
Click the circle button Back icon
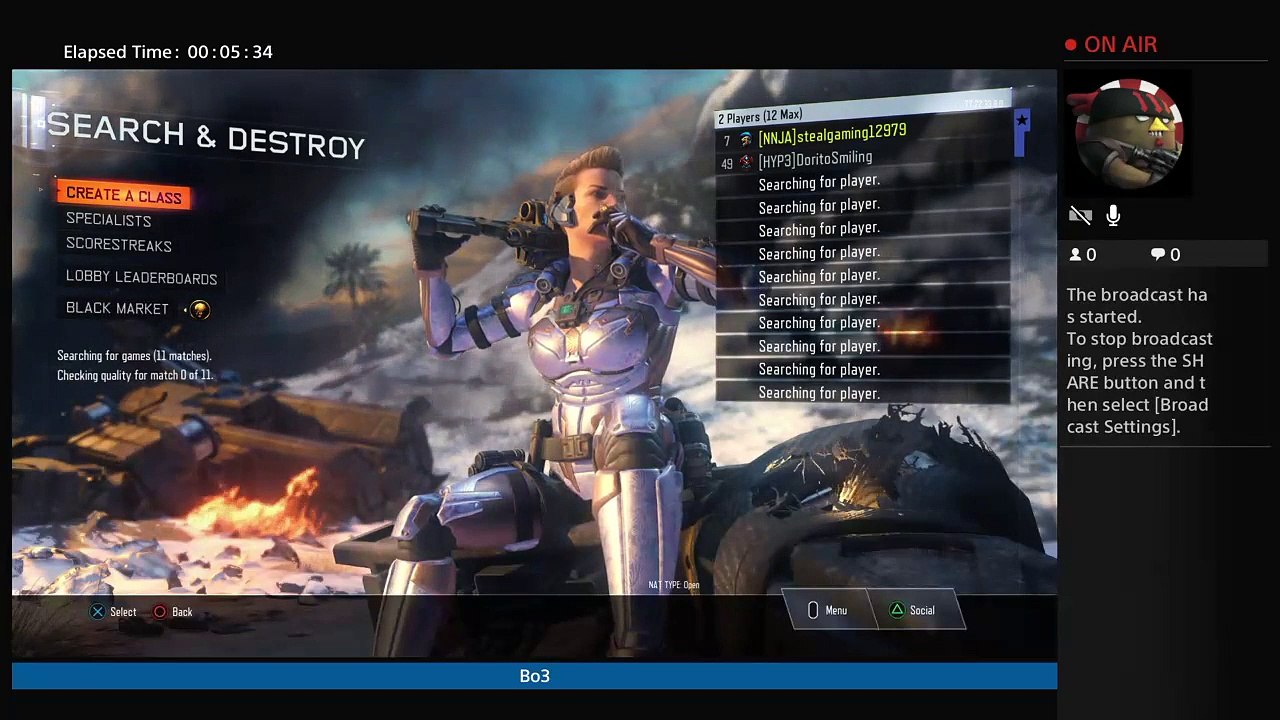click(159, 612)
